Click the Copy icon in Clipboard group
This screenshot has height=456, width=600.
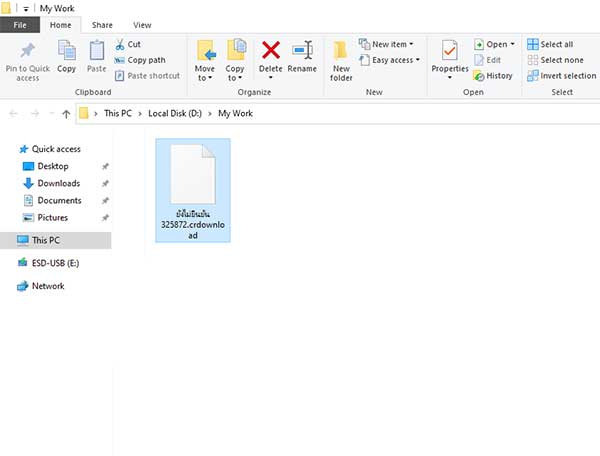(x=67, y=52)
